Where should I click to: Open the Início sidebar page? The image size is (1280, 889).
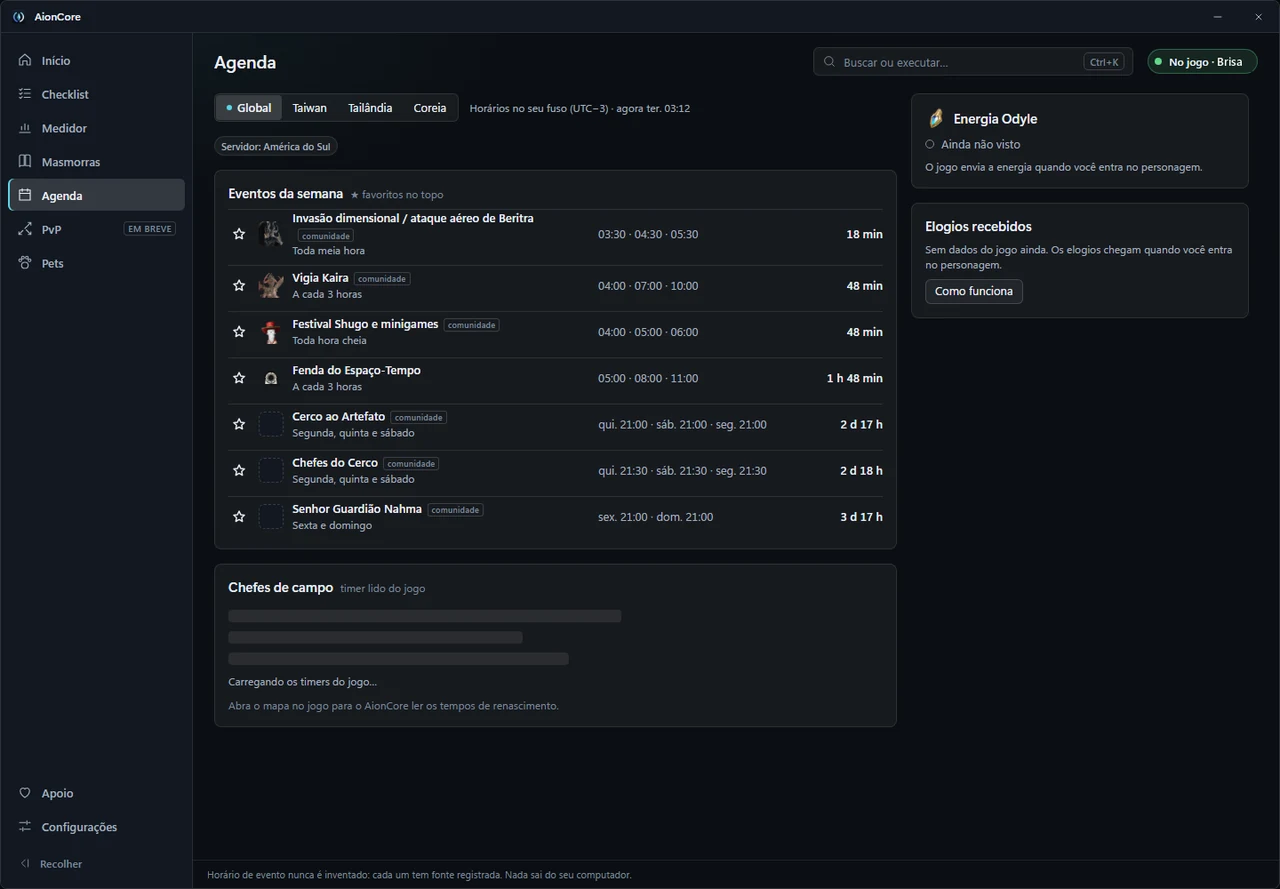pyautogui.click(x=96, y=61)
